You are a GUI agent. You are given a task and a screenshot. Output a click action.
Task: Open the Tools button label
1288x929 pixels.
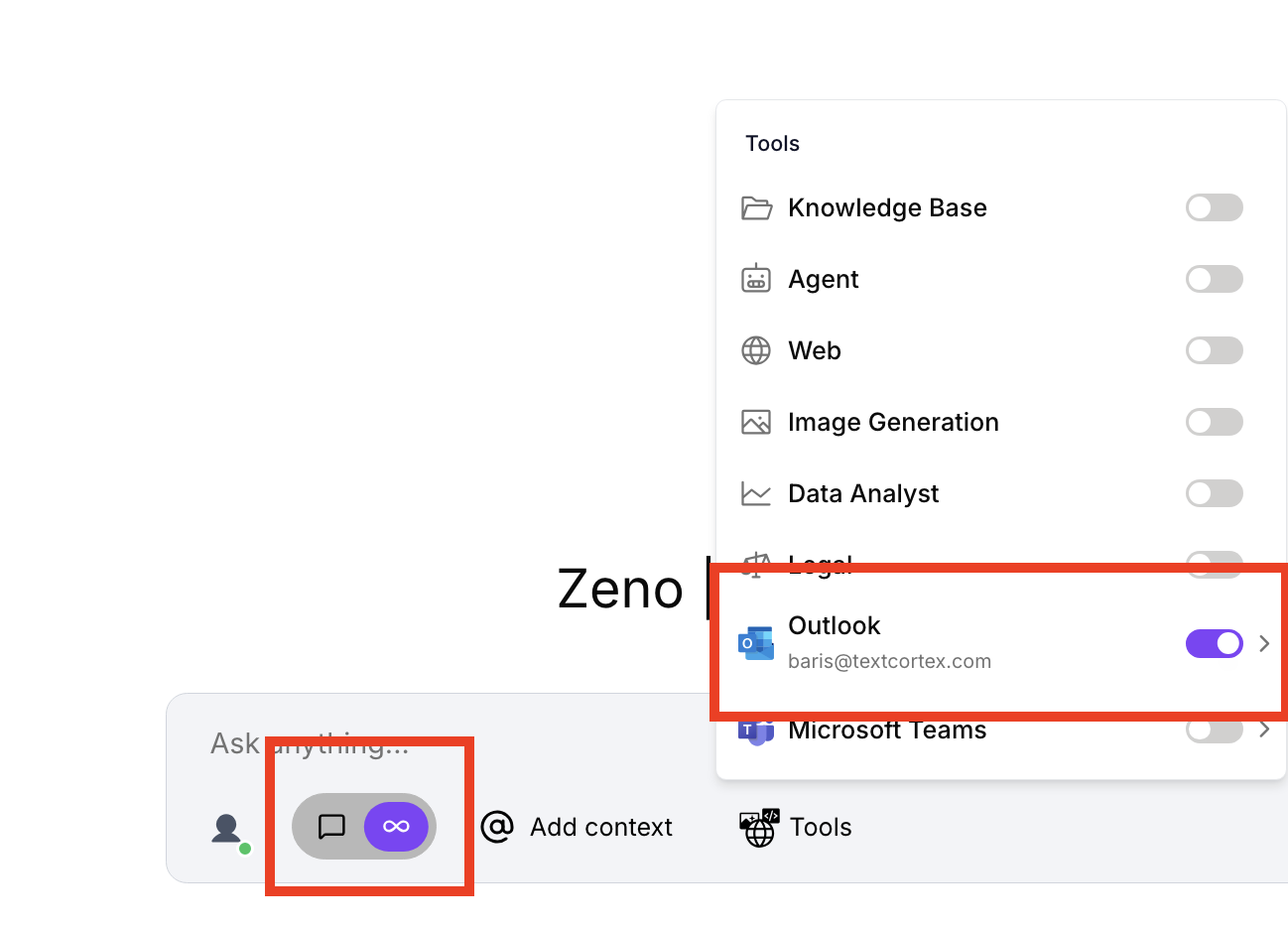(821, 827)
